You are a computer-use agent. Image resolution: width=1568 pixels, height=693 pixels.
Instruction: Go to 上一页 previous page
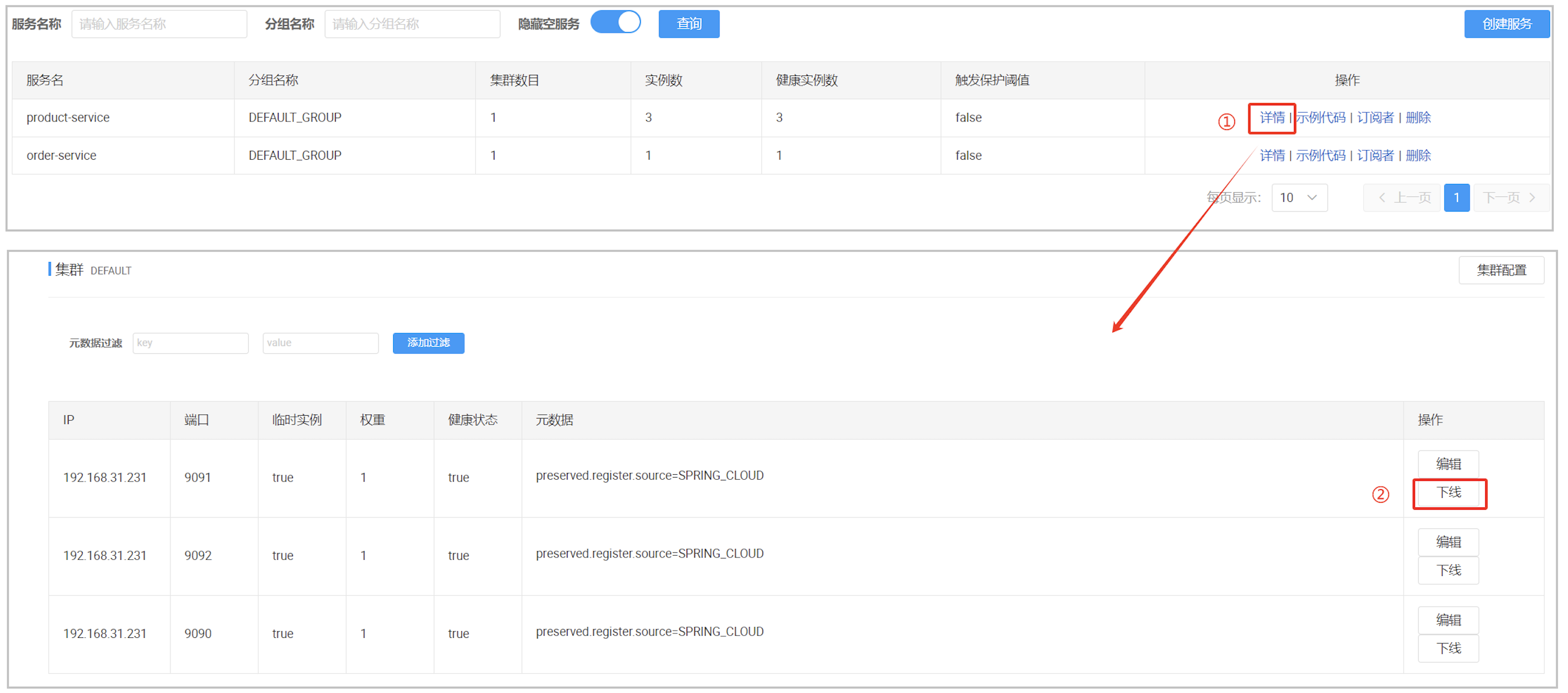pos(1402,197)
